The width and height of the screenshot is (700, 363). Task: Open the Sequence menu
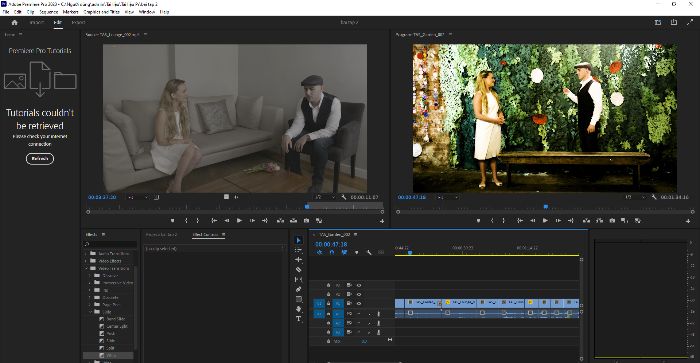click(49, 12)
